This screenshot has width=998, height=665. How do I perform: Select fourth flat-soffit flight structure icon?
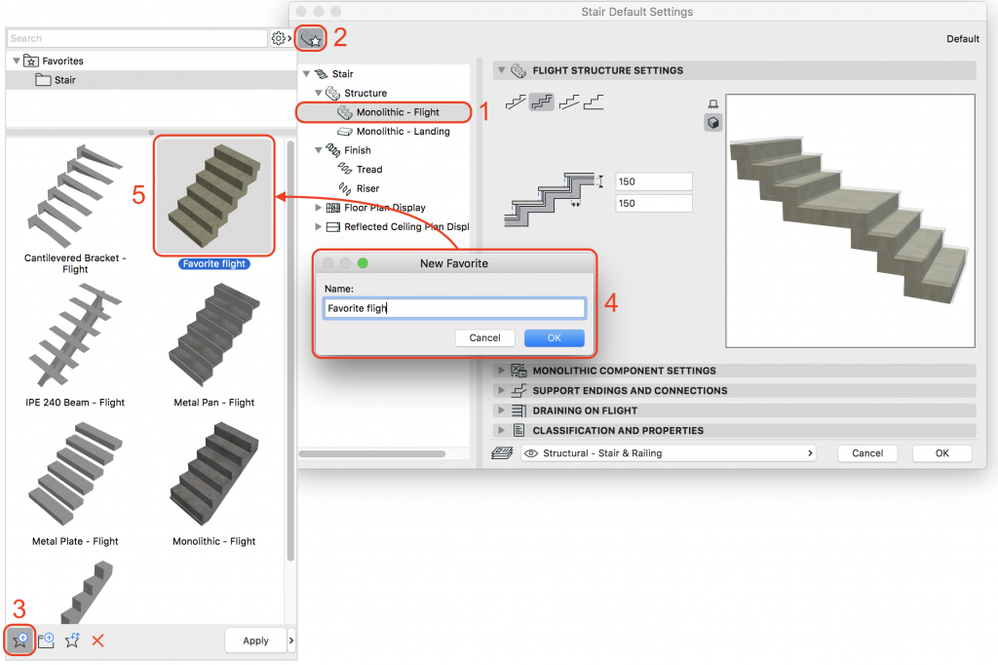[594, 102]
